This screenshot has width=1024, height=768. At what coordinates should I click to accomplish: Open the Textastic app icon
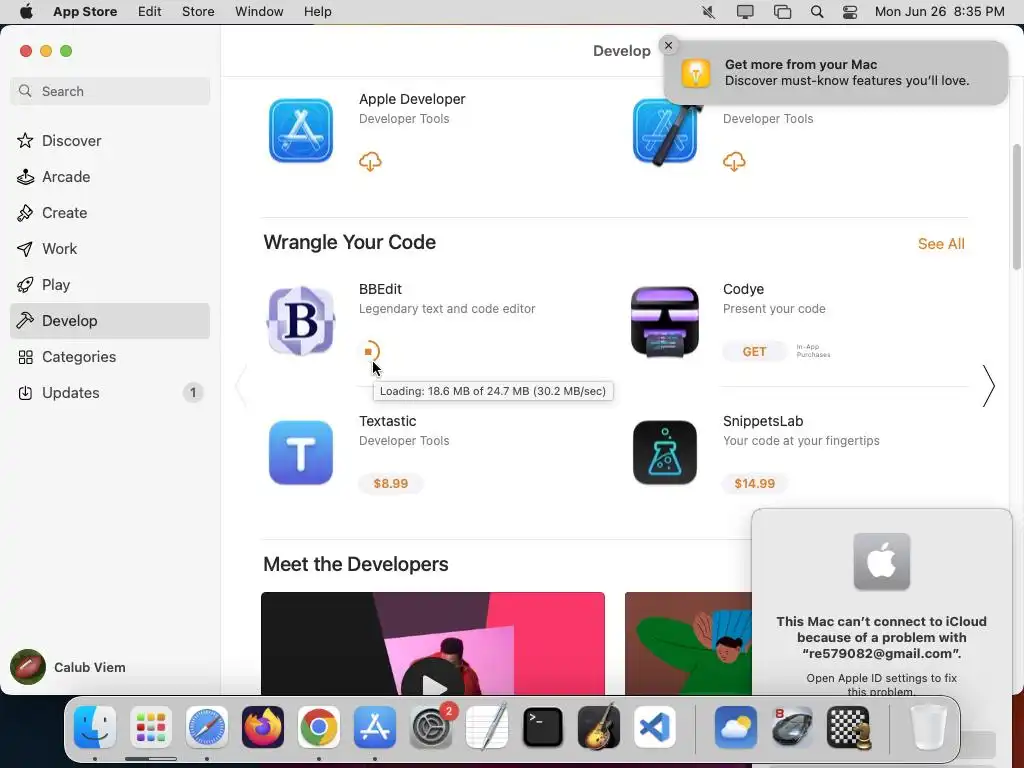(300, 453)
